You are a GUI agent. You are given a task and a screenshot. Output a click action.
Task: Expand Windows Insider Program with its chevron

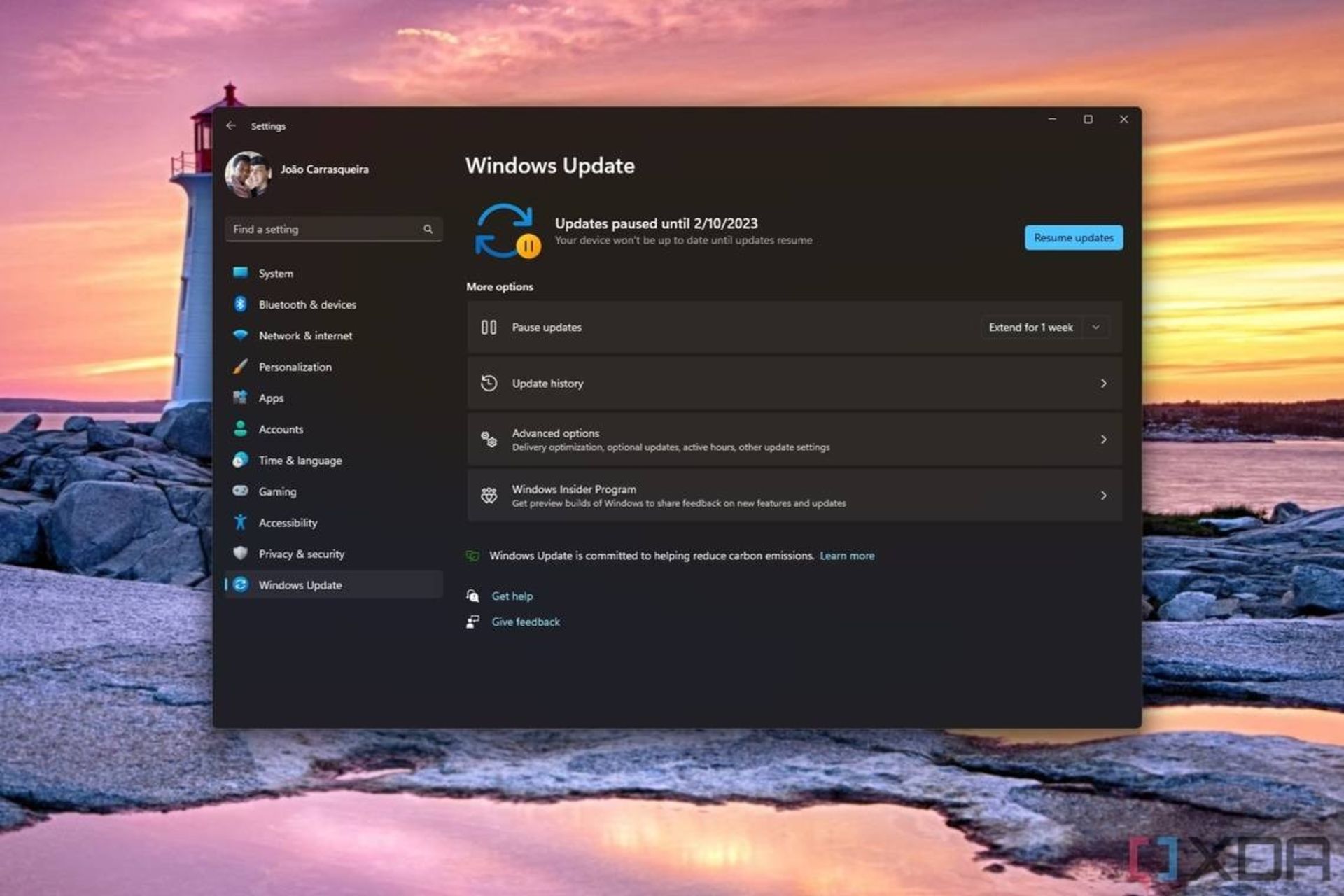click(1104, 495)
